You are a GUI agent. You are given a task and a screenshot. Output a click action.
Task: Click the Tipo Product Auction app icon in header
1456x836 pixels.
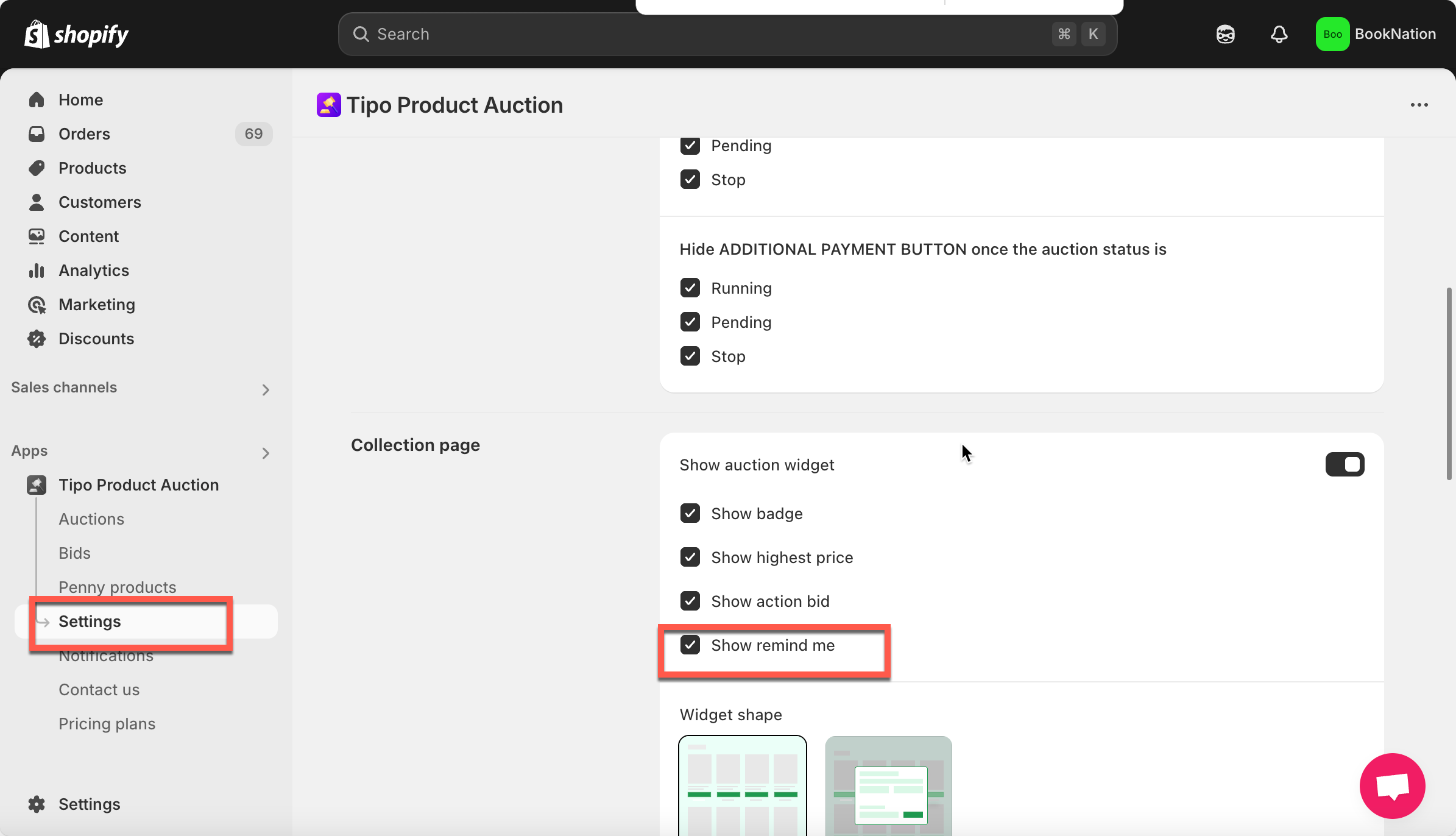point(328,105)
